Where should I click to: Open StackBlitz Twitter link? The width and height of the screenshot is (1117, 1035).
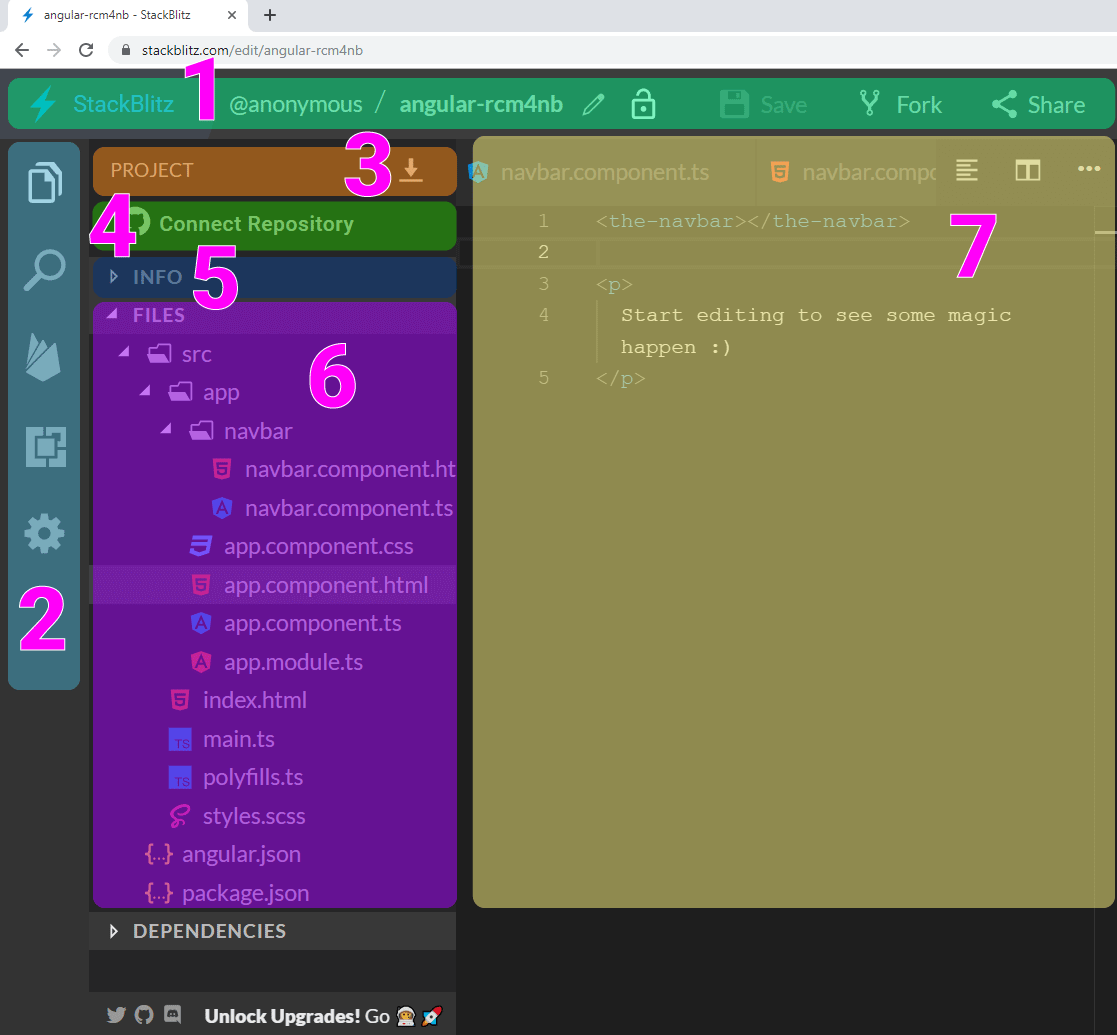(116, 1015)
